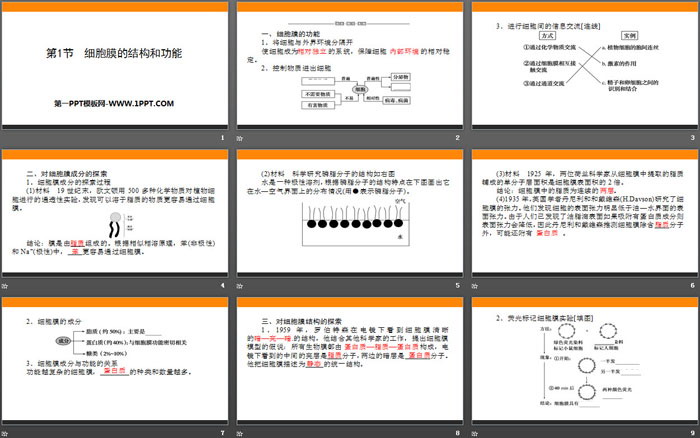This screenshot has height=438, width=700.
Task: Click slide number 1 label
Action: click(x=222, y=138)
